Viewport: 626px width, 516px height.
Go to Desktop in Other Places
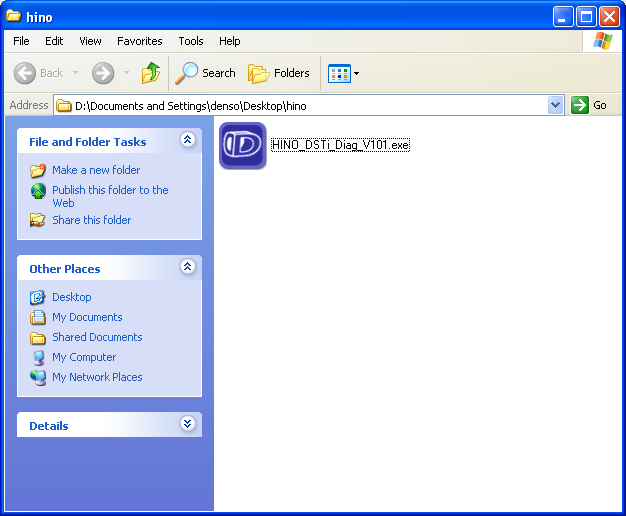(x=72, y=297)
